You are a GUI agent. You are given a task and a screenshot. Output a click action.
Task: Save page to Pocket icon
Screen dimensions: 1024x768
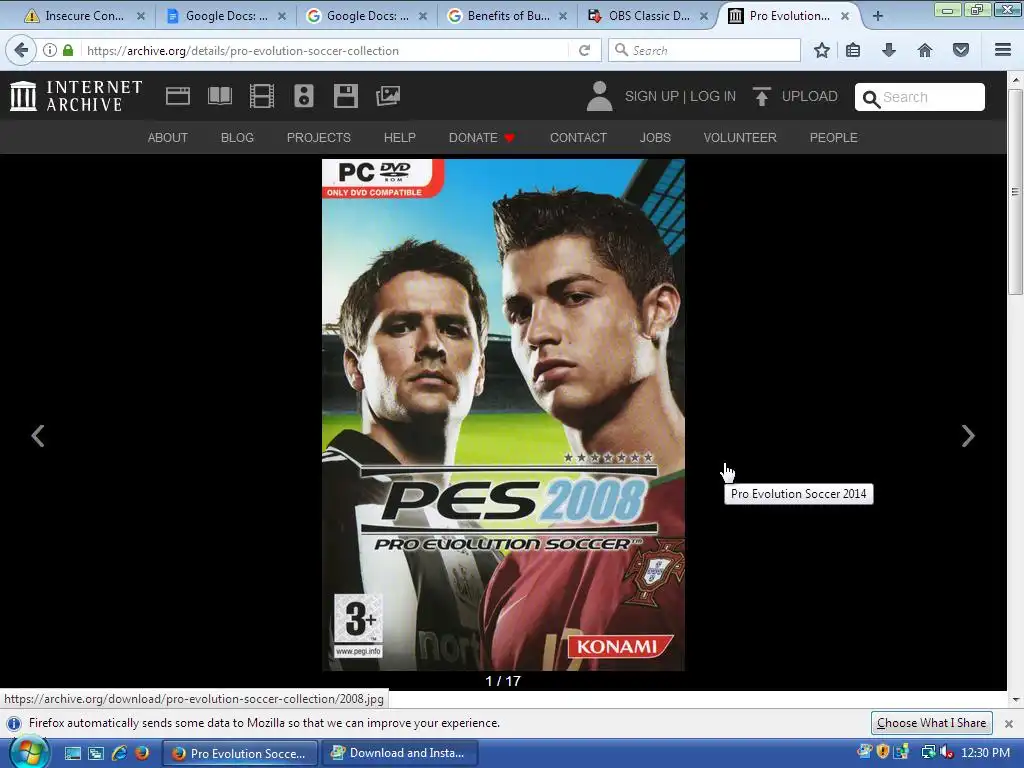click(x=961, y=50)
